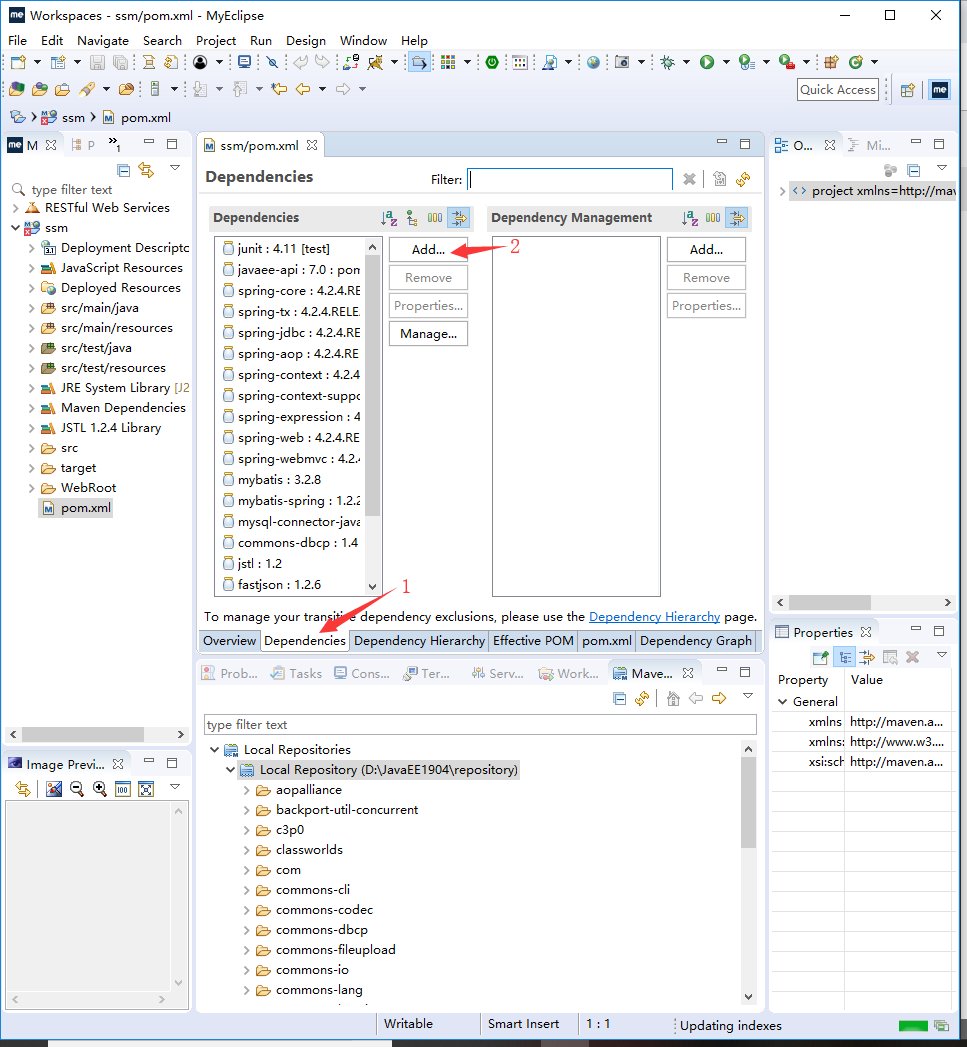
Task: Expand the Maven Dependencies node
Action: (x=31, y=408)
